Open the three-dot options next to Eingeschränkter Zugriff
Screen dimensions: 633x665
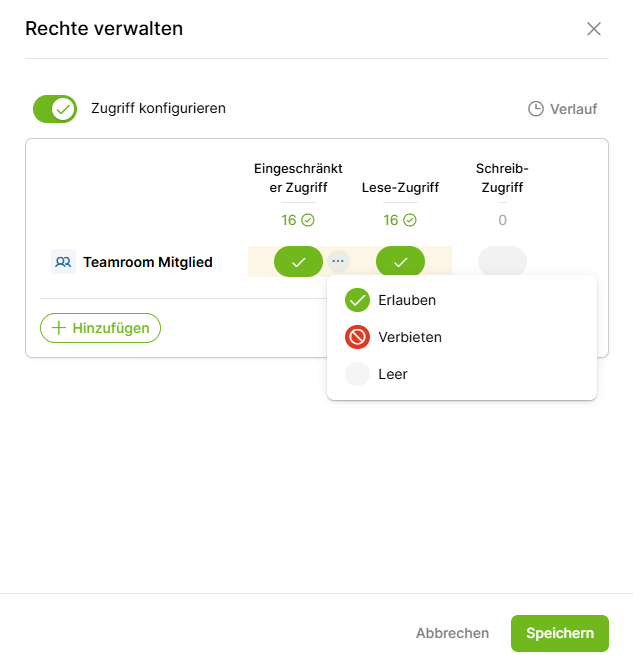[x=338, y=261]
